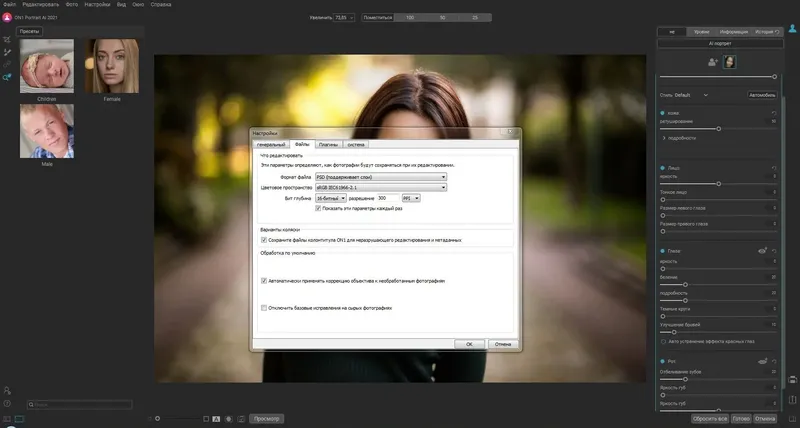
Task: Click the ON1 Portrait AI app logo
Action: pyautogui.click(x=7, y=17)
